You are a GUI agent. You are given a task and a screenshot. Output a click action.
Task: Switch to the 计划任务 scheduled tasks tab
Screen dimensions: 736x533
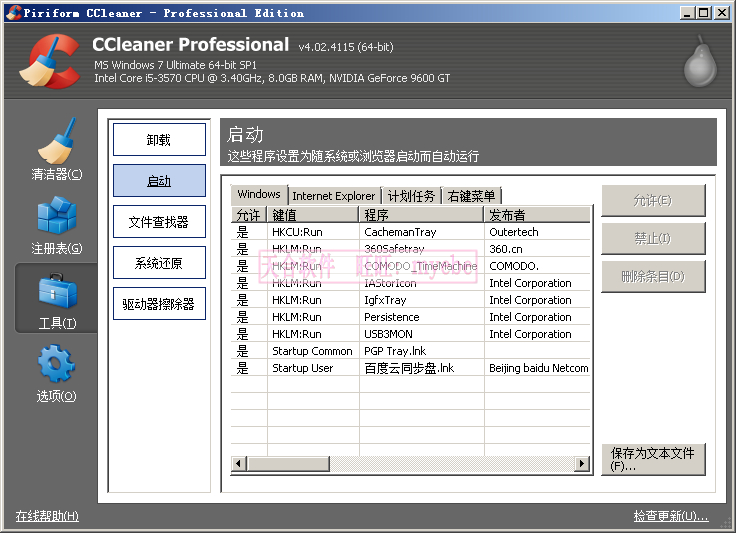pyautogui.click(x=411, y=196)
